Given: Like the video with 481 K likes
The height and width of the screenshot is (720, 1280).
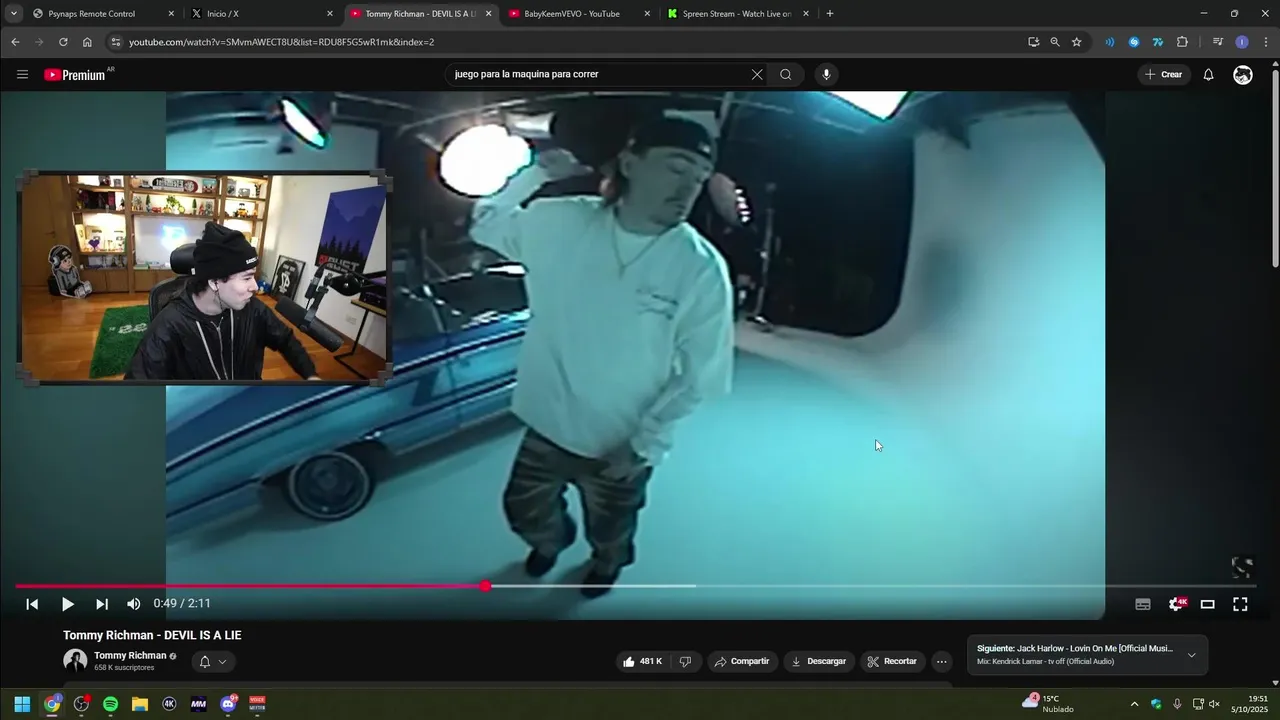Looking at the screenshot, I should 642,661.
